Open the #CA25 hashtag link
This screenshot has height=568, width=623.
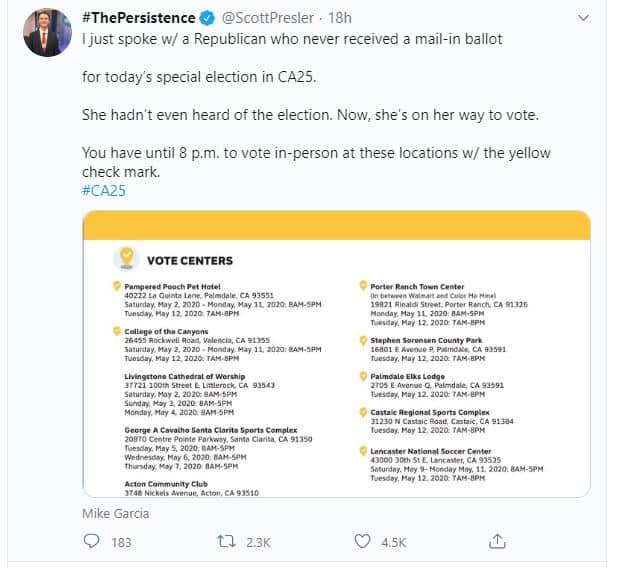(103, 190)
